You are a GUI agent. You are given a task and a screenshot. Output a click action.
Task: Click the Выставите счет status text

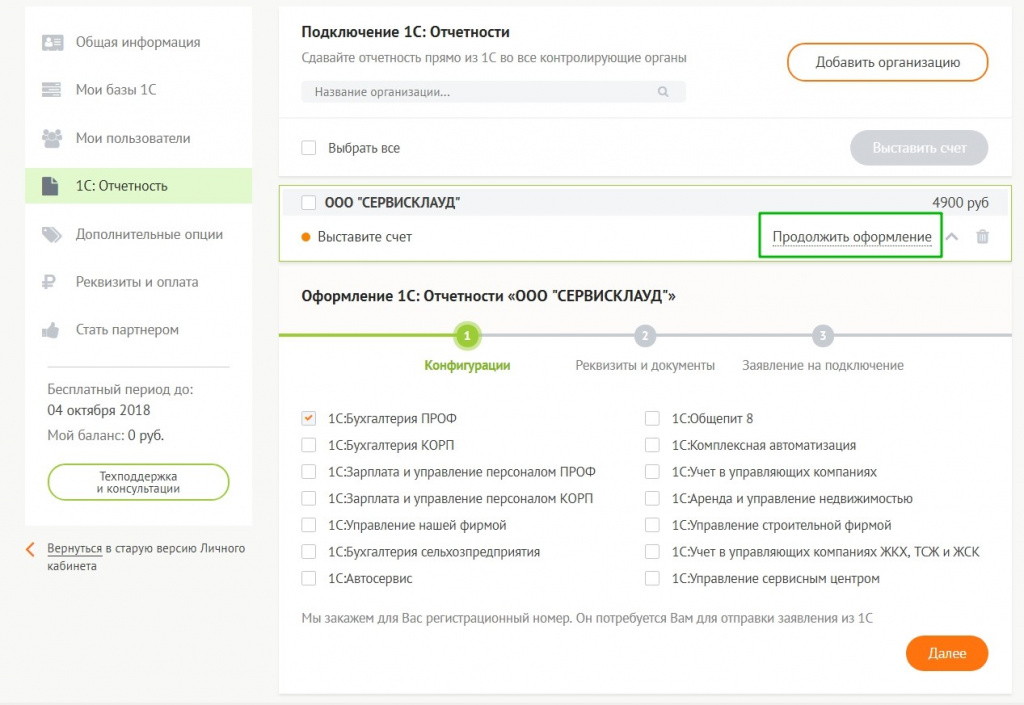tap(364, 237)
